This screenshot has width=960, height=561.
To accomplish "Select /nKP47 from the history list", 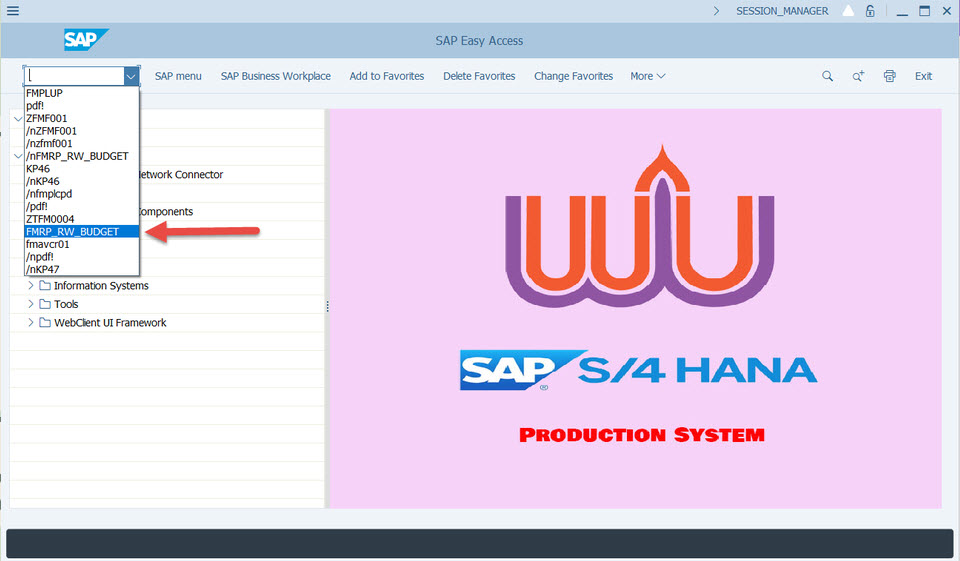I will pos(82,269).
